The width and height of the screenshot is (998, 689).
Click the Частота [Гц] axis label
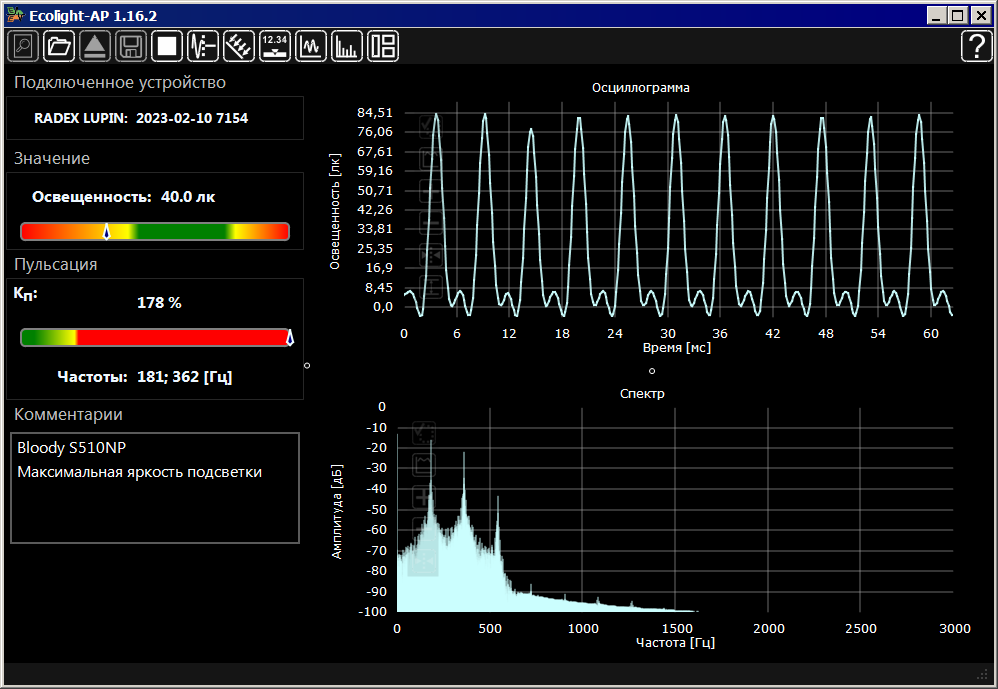tap(675, 643)
